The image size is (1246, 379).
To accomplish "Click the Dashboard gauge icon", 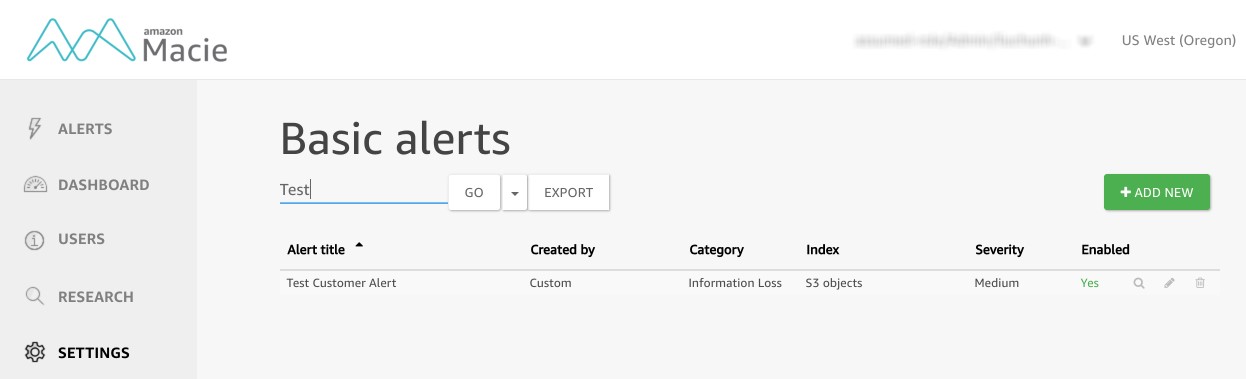I will 35,185.
